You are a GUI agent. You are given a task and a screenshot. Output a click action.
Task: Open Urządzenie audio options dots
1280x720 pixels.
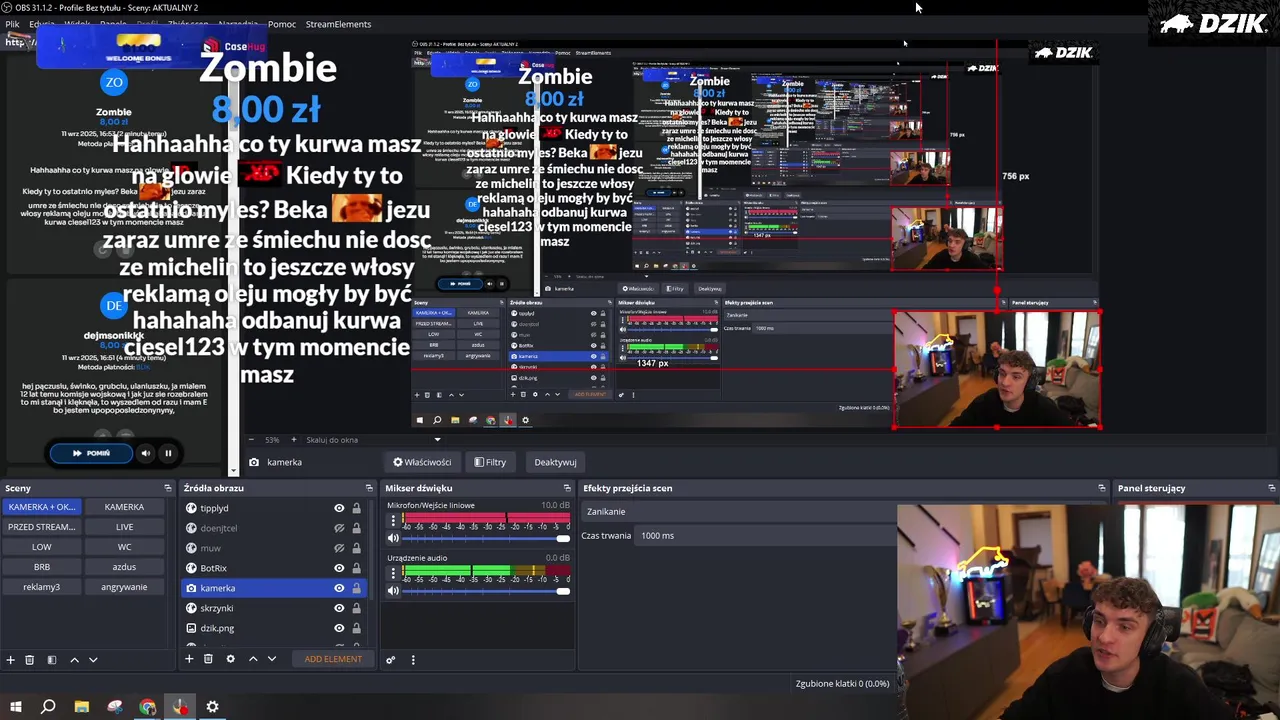coord(393,574)
